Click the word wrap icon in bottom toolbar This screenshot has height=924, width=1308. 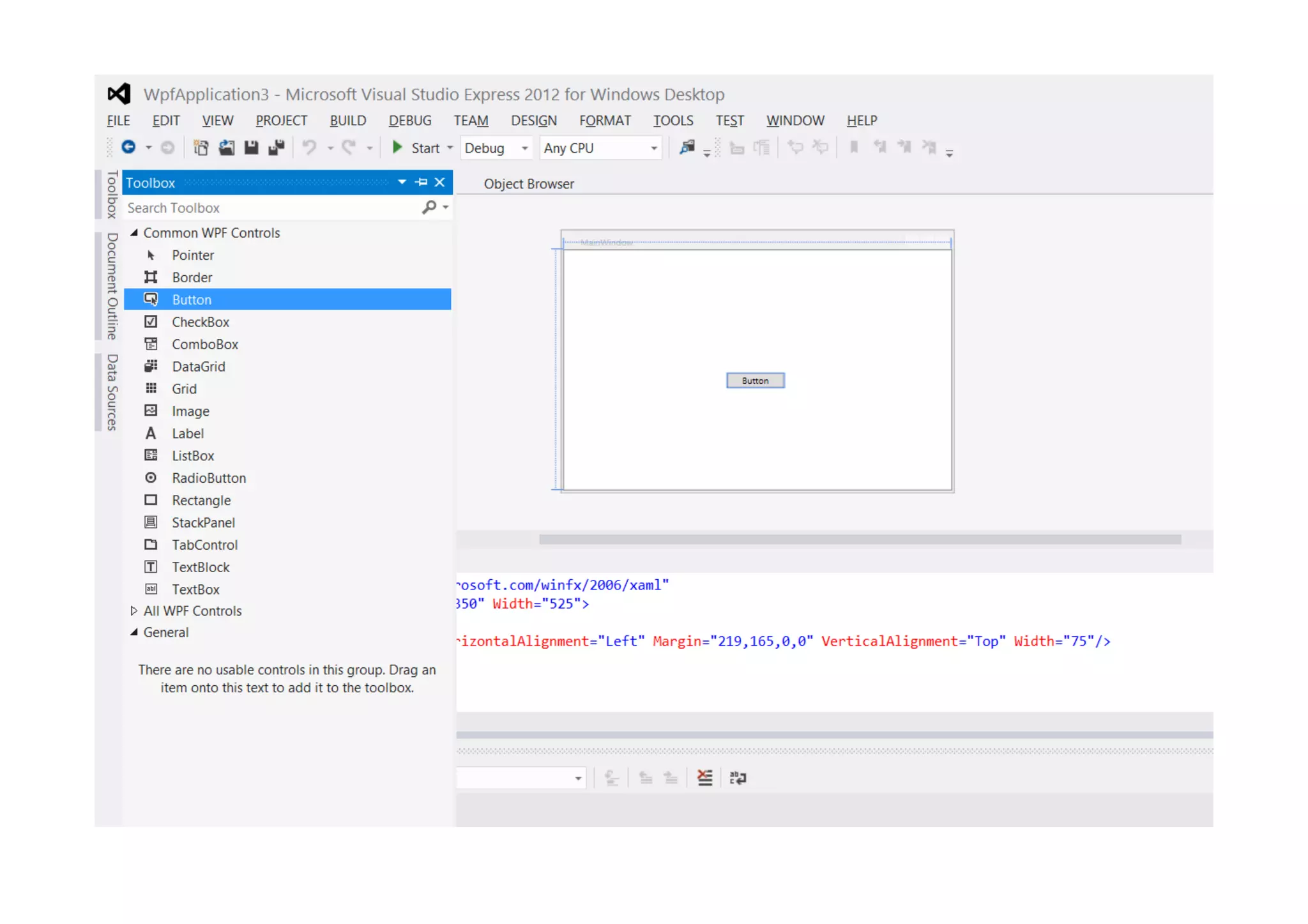(x=738, y=778)
